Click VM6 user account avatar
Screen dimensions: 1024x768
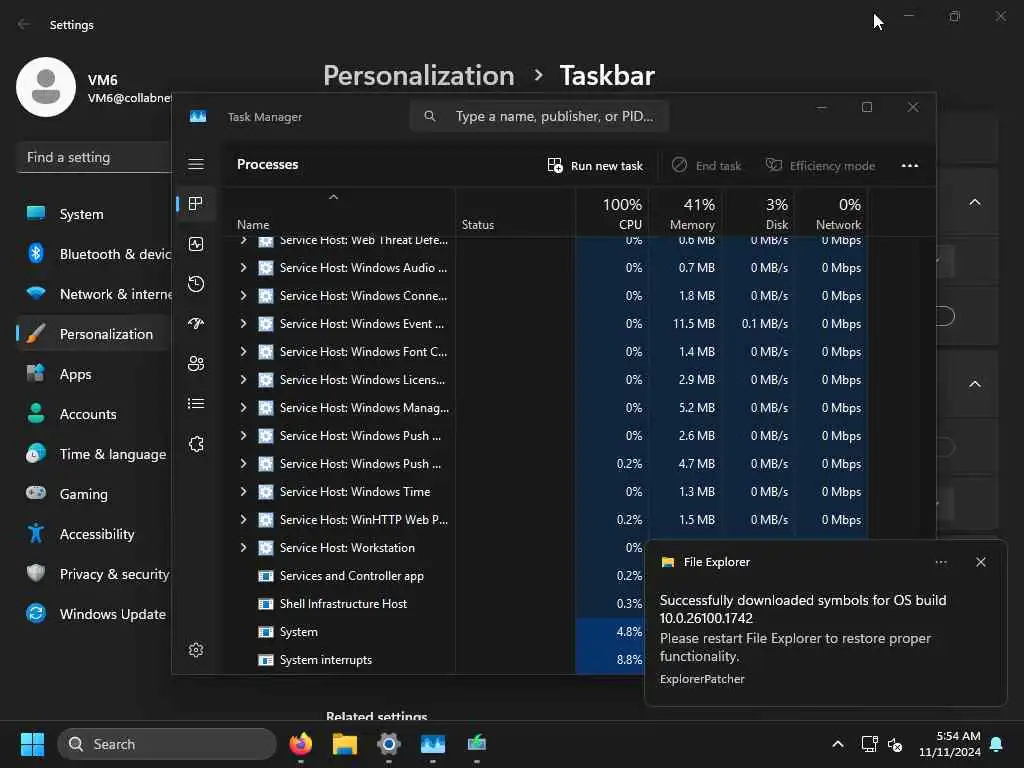tap(46, 87)
